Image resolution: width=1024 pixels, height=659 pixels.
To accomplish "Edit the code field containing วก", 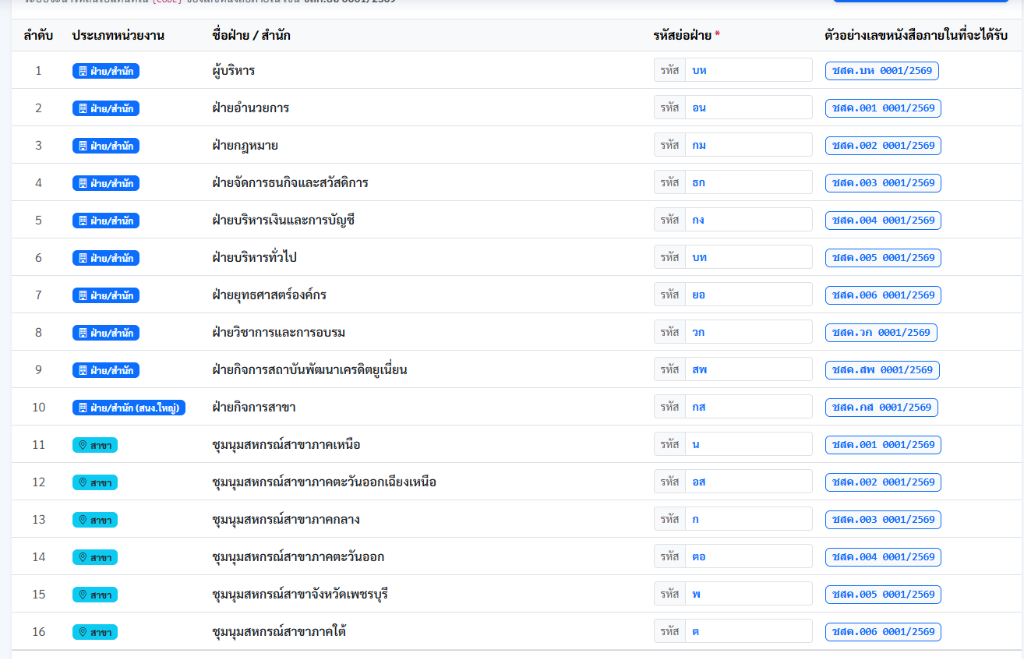I will (748, 332).
